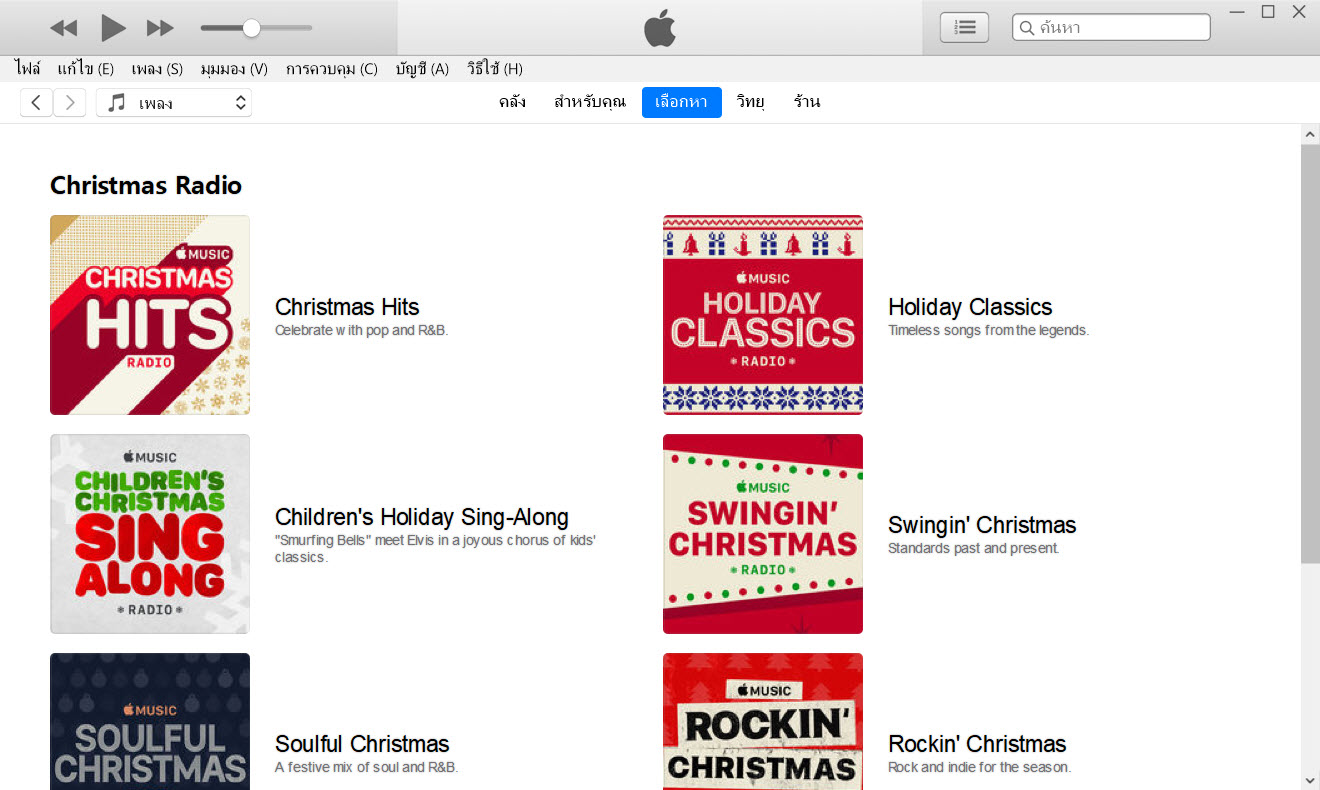This screenshot has height=790, width=1320.
Task: Open the Christmas Hits radio artwork
Action: coord(150,315)
